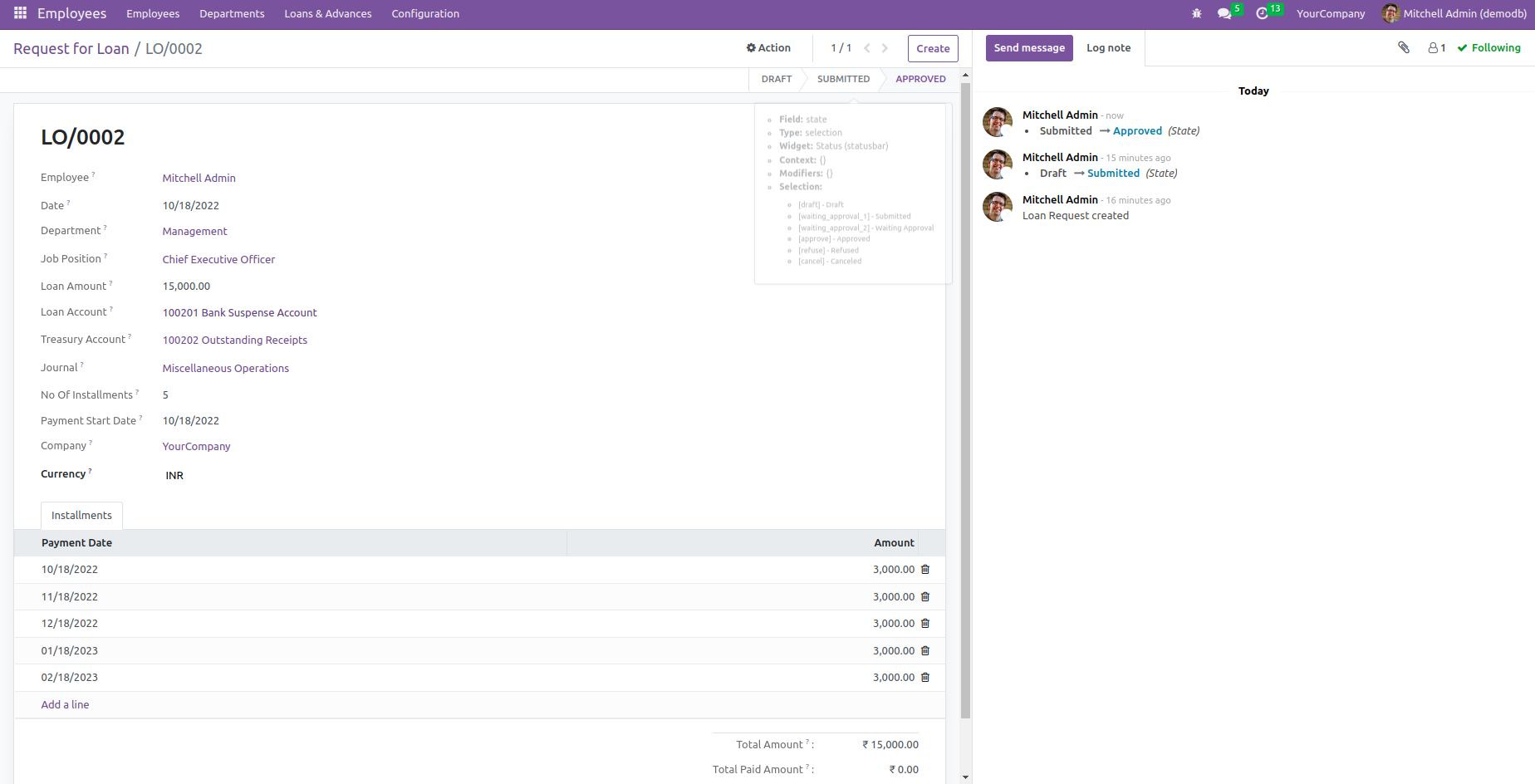1535x784 pixels.
Task: Click the debug bug icon
Action: click(x=1196, y=13)
